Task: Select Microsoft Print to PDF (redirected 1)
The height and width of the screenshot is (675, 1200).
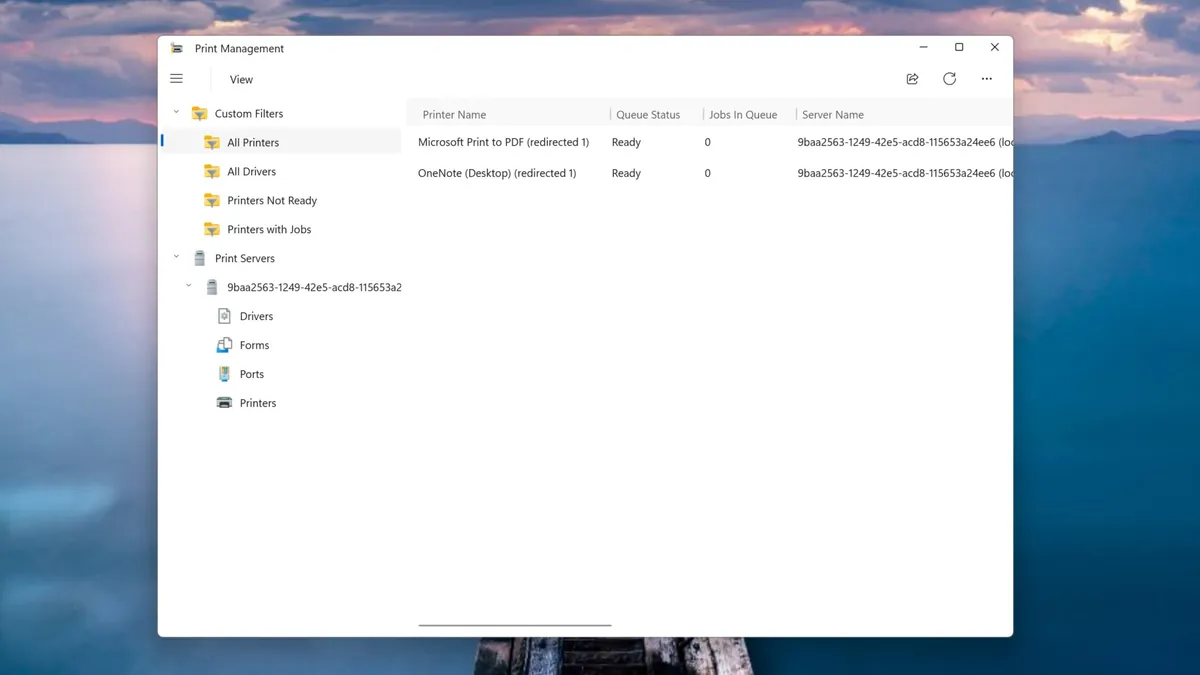Action: pos(504,143)
